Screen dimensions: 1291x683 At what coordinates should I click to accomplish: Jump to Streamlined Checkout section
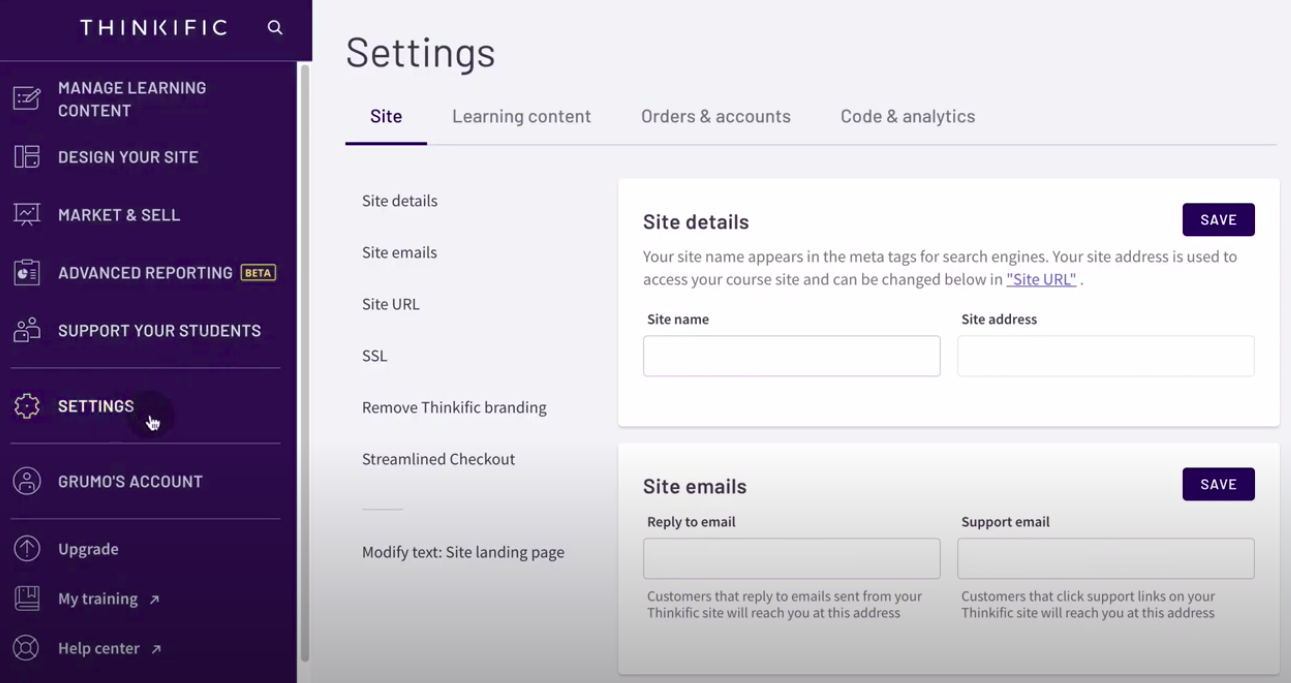click(x=438, y=459)
